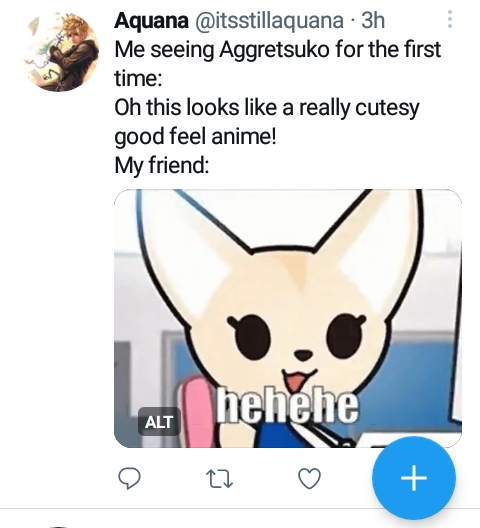This screenshot has width=480, height=528.
Task: Show the ALT description badge on GIF
Action: click(x=159, y=422)
